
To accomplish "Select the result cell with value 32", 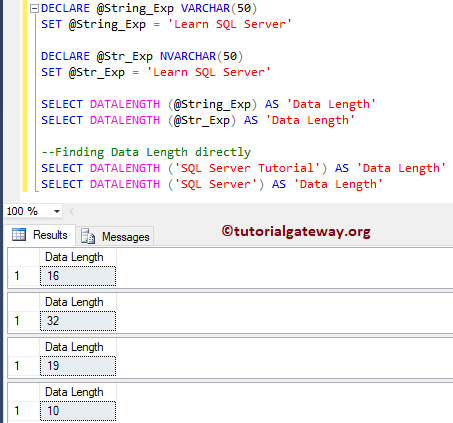I will tap(78, 321).
